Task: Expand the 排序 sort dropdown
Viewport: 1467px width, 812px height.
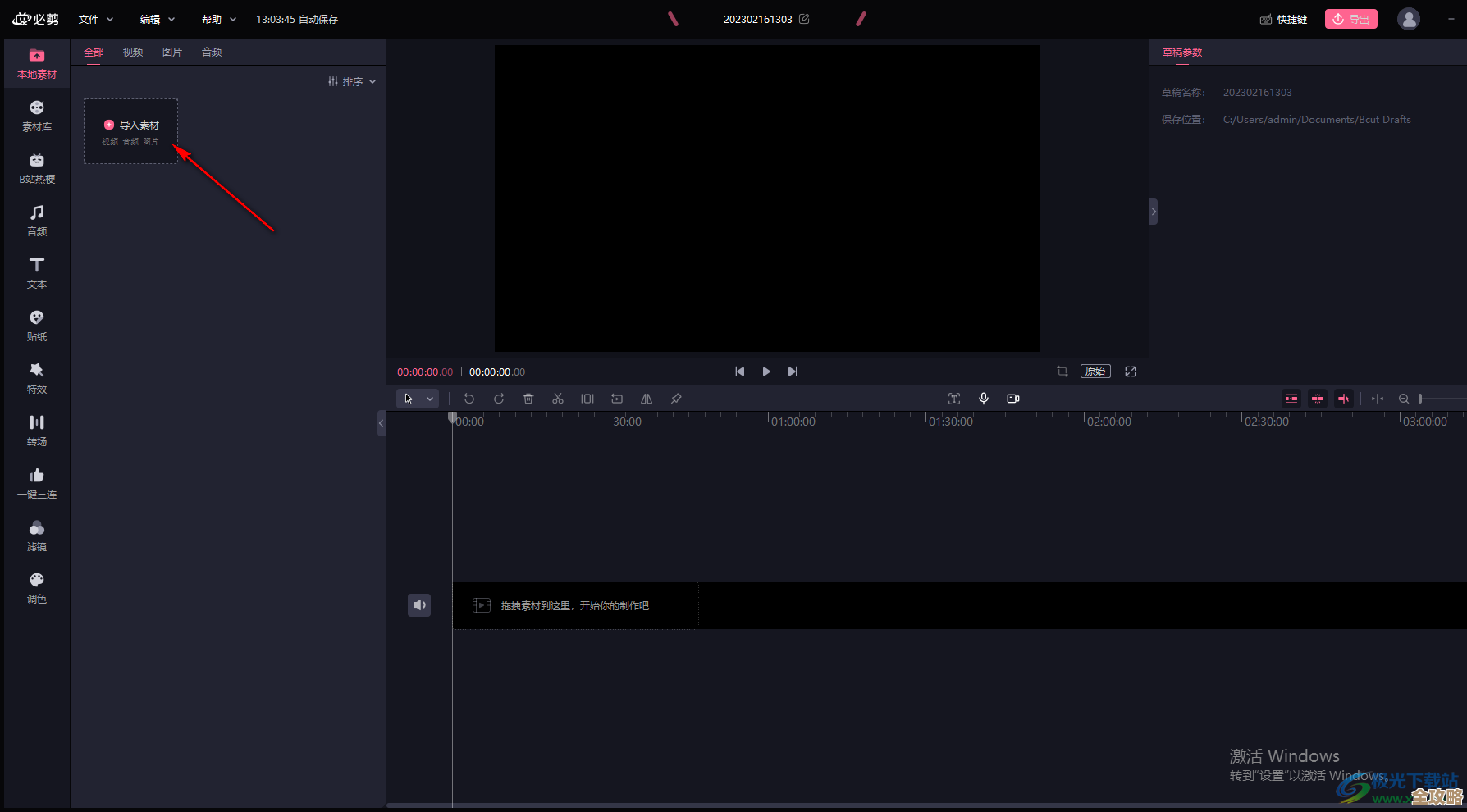Action: 352,81
